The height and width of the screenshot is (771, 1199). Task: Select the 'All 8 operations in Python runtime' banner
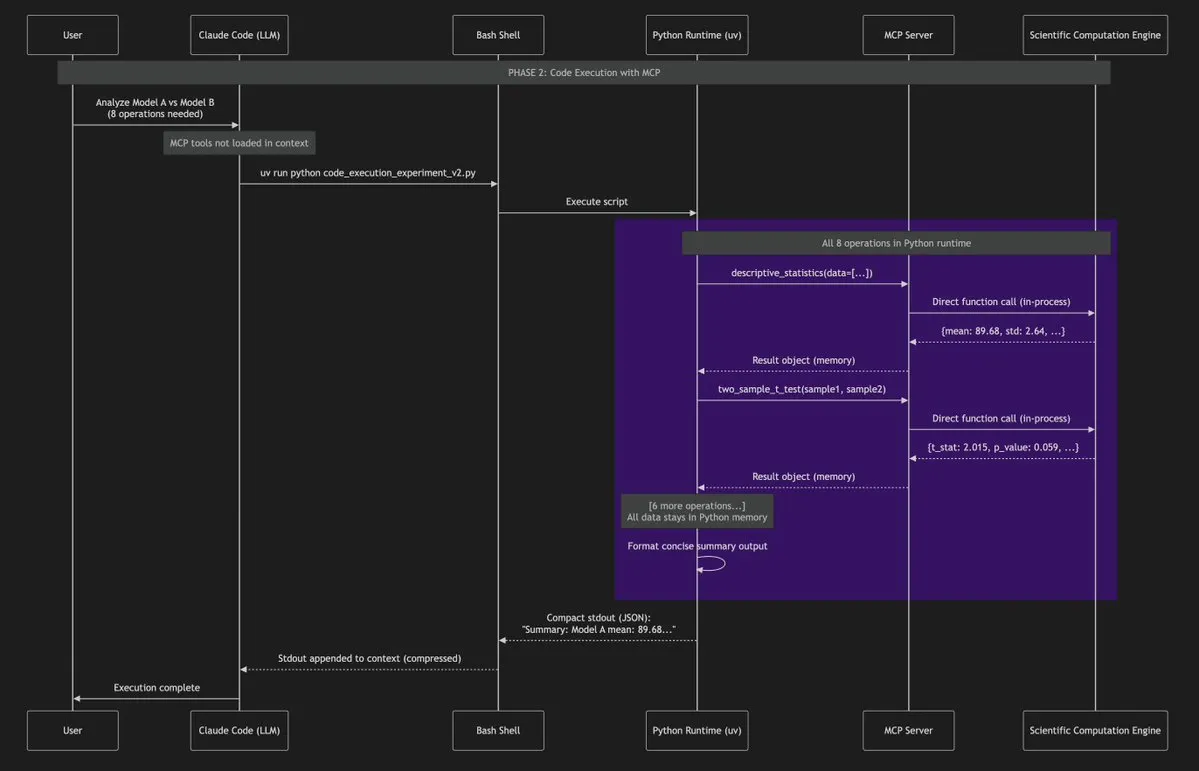click(x=895, y=242)
